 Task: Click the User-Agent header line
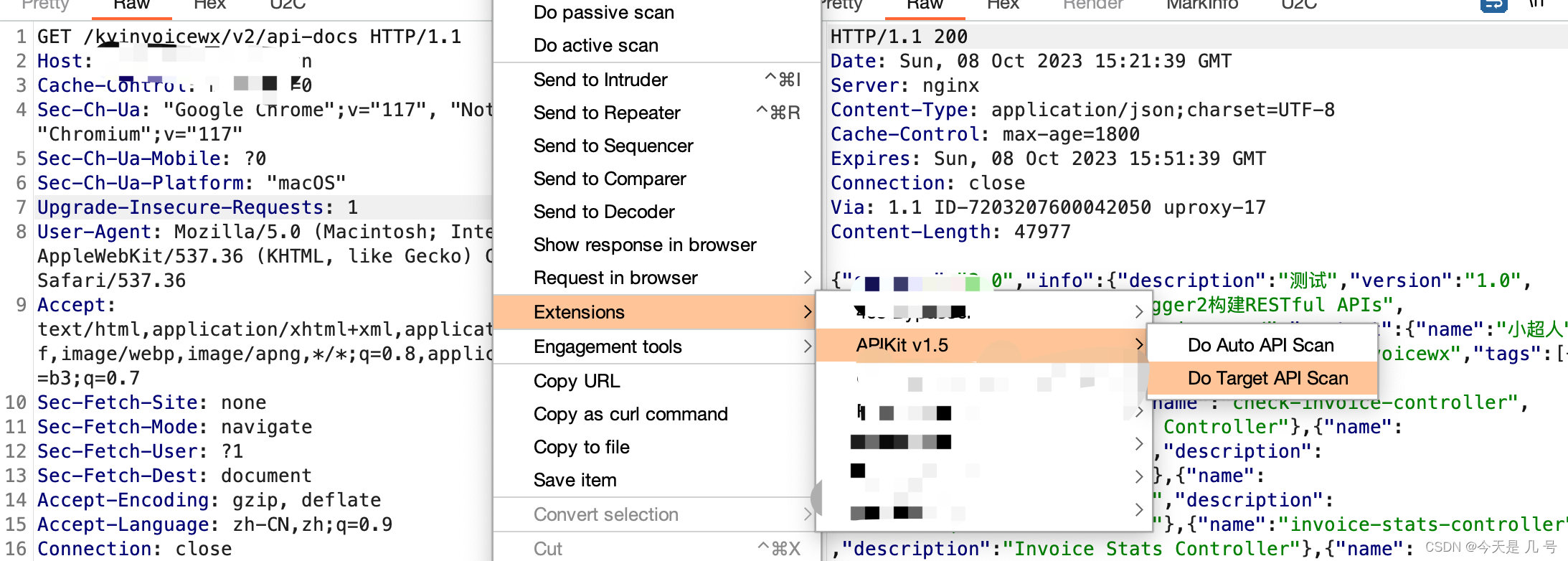265,232
